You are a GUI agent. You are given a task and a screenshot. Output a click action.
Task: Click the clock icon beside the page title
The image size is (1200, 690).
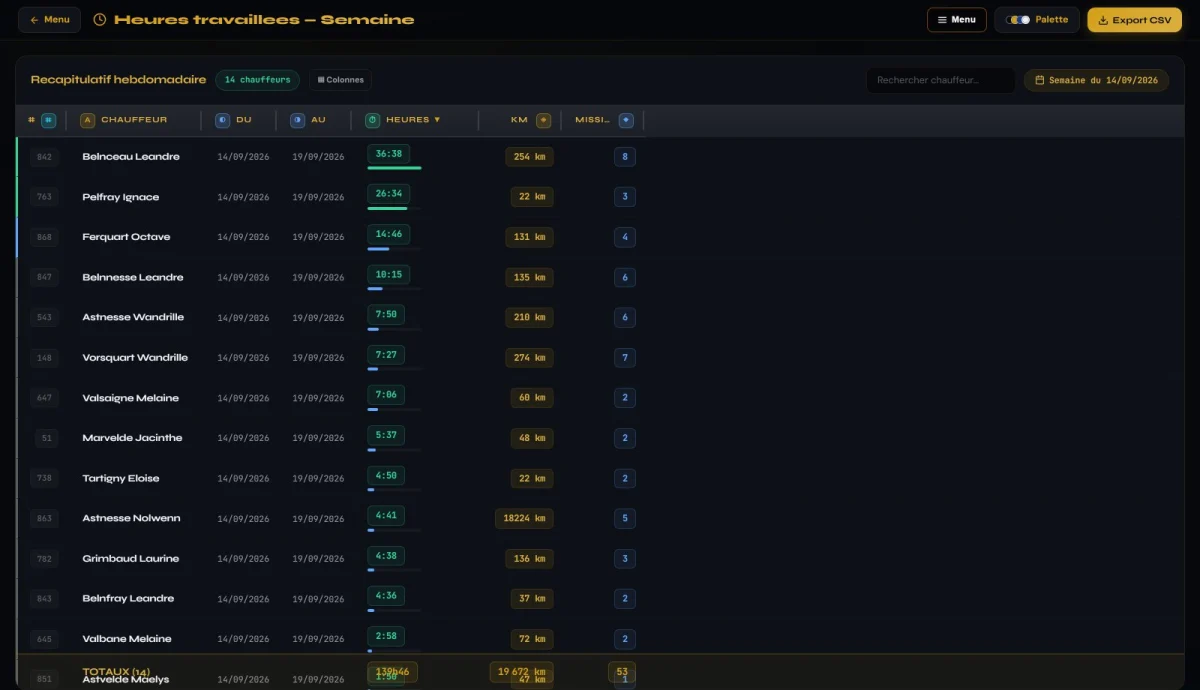(100, 20)
